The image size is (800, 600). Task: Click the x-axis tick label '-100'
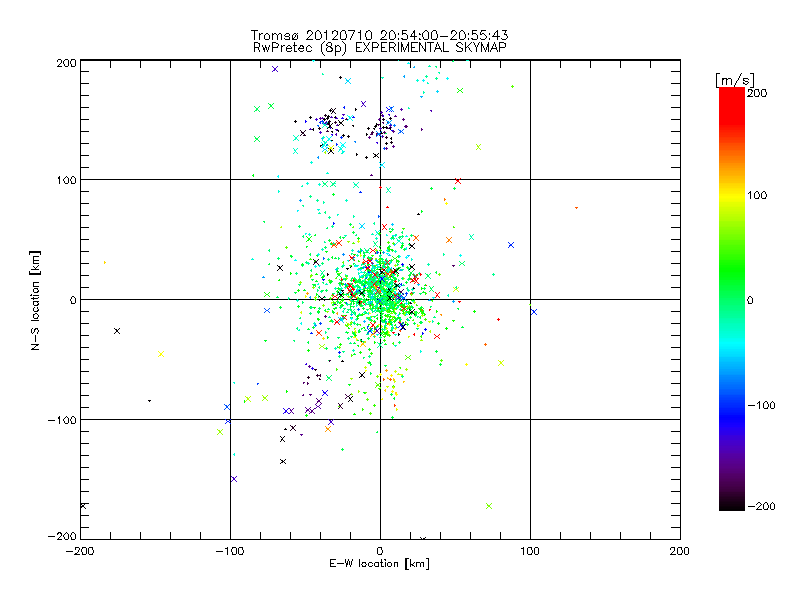tap(230, 551)
